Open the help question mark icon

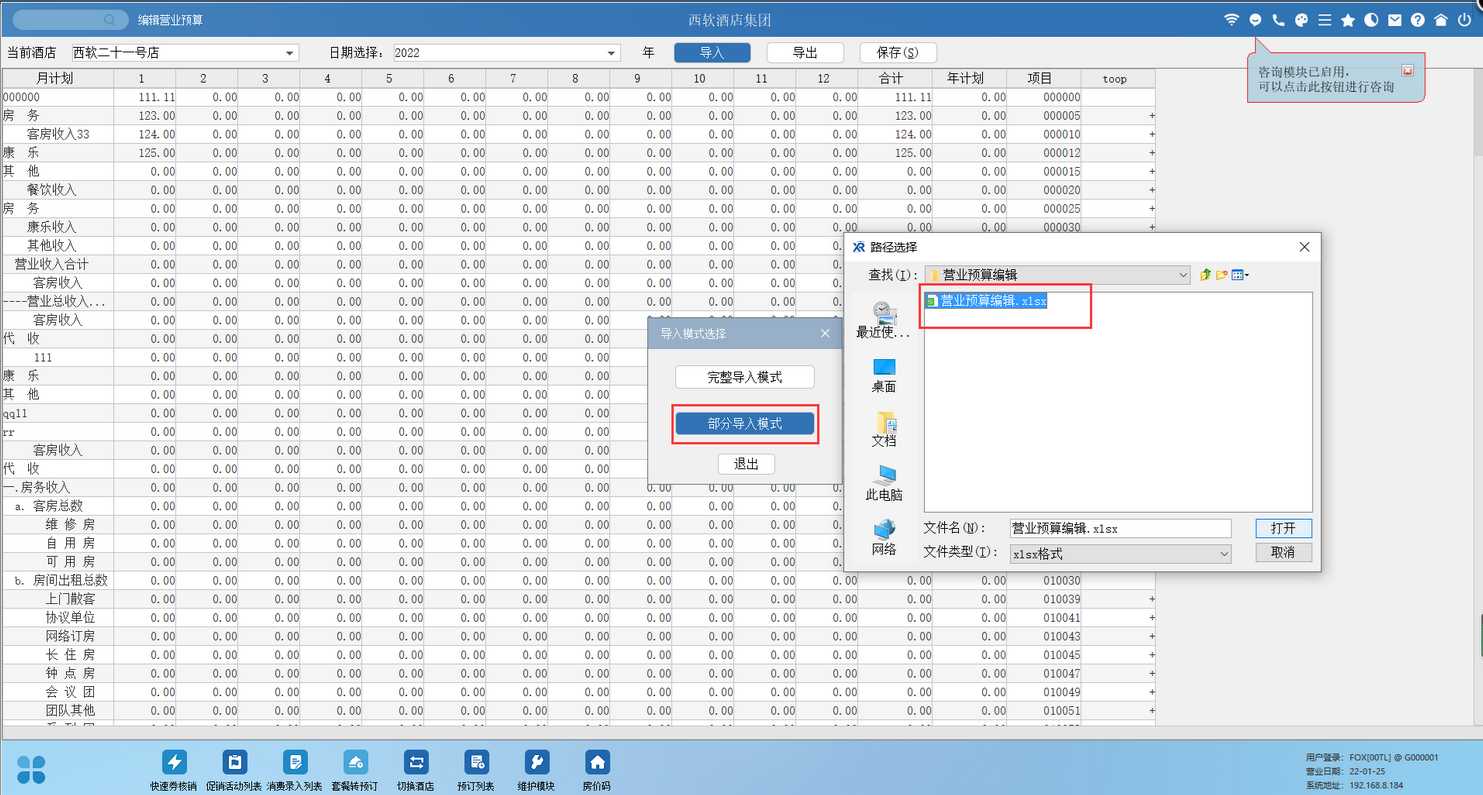coord(1417,20)
